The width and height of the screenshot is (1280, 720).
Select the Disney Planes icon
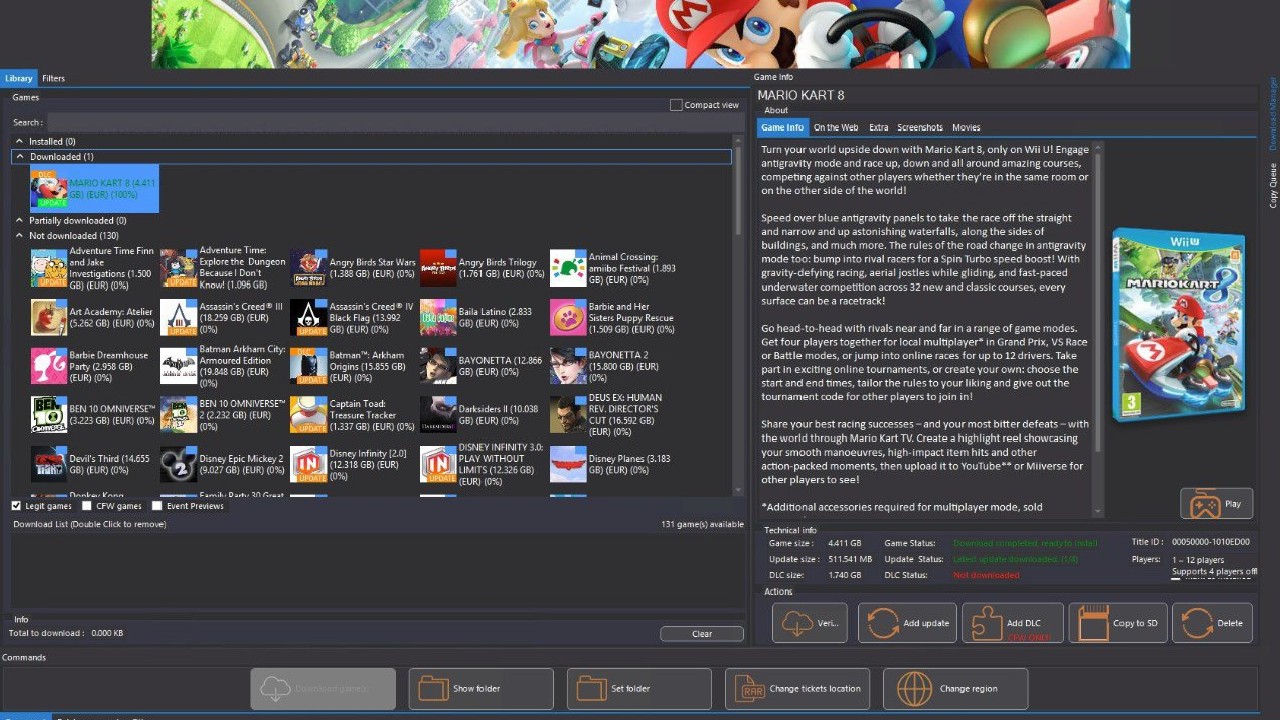coord(568,464)
